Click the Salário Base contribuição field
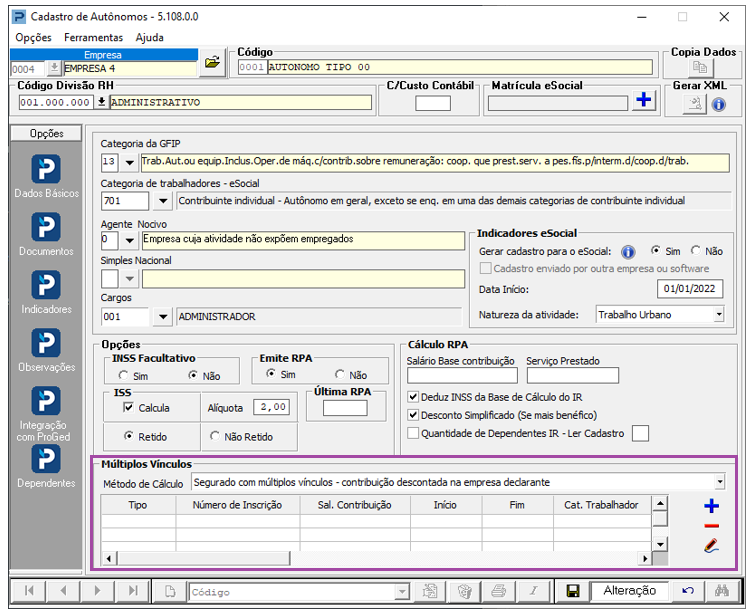The image size is (754, 614). pyautogui.click(x=462, y=376)
